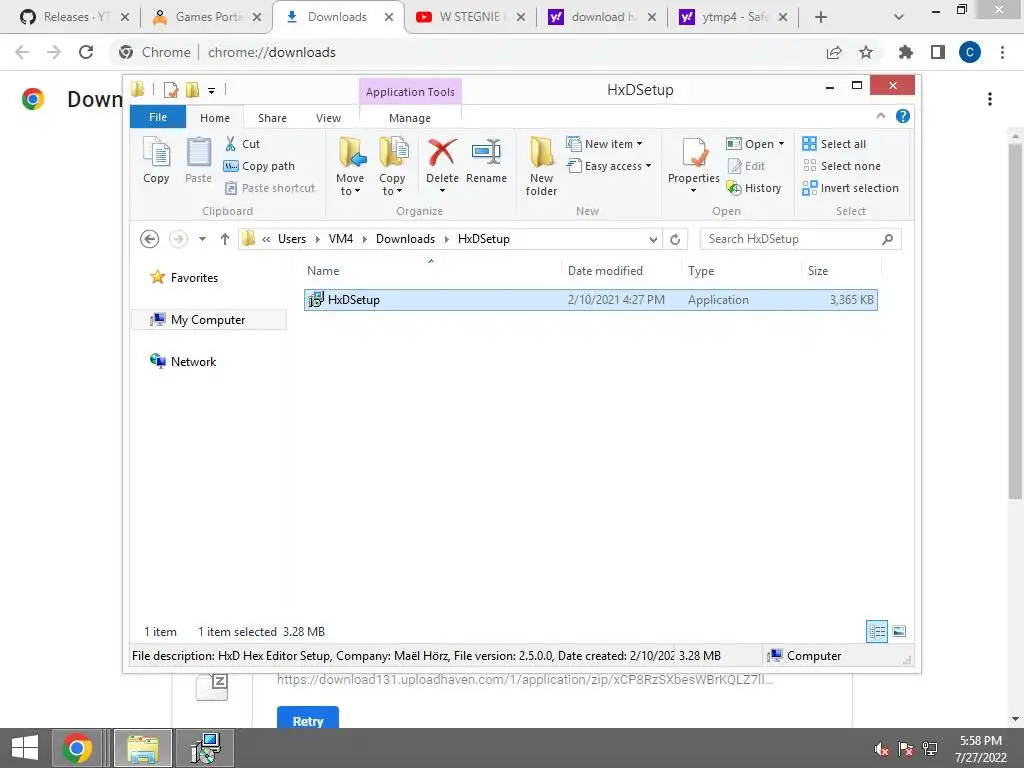Image resolution: width=1024 pixels, height=768 pixels.
Task: Reload the Chrome downloads page
Action: pyautogui.click(x=86, y=52)
